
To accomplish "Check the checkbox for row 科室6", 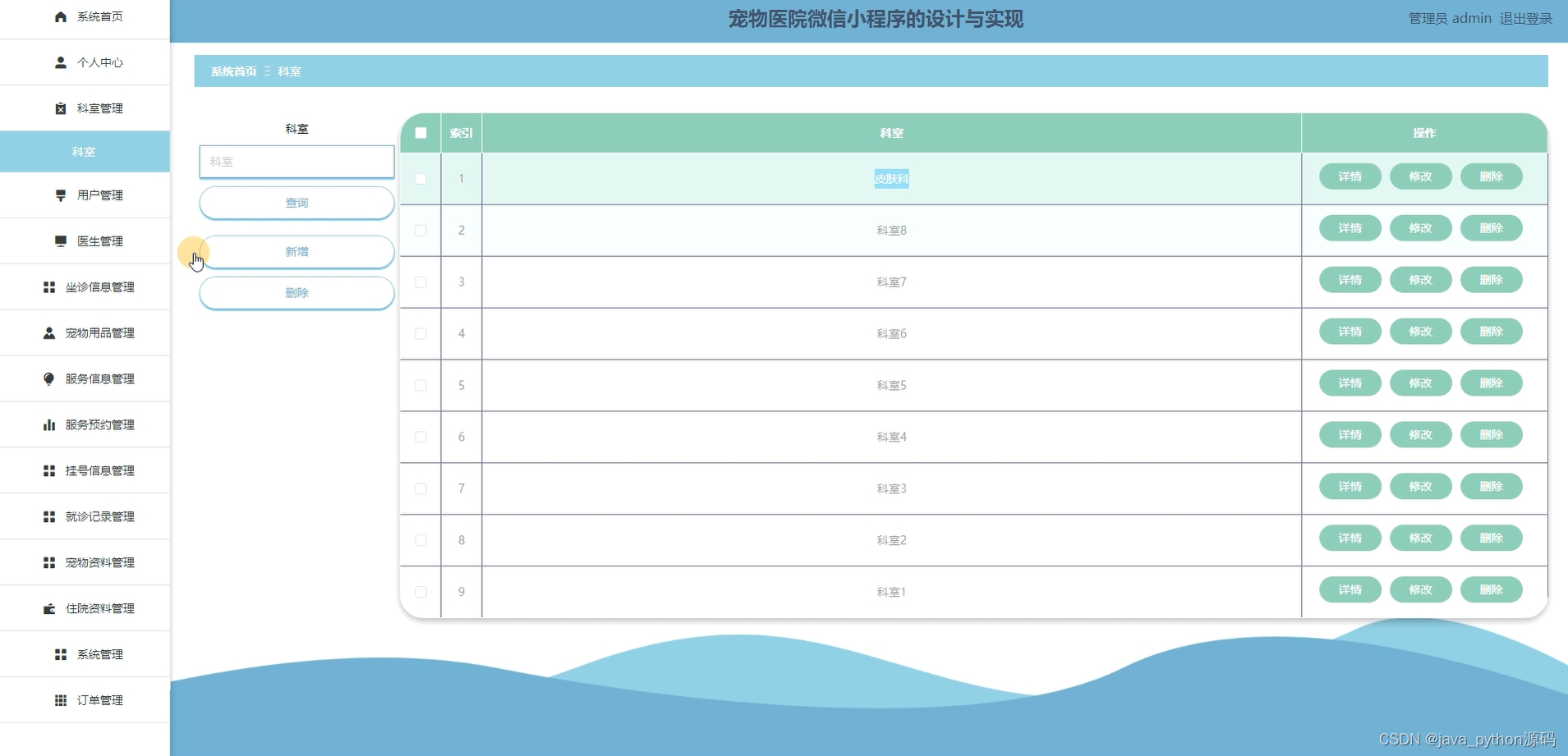I will [421, 334].
